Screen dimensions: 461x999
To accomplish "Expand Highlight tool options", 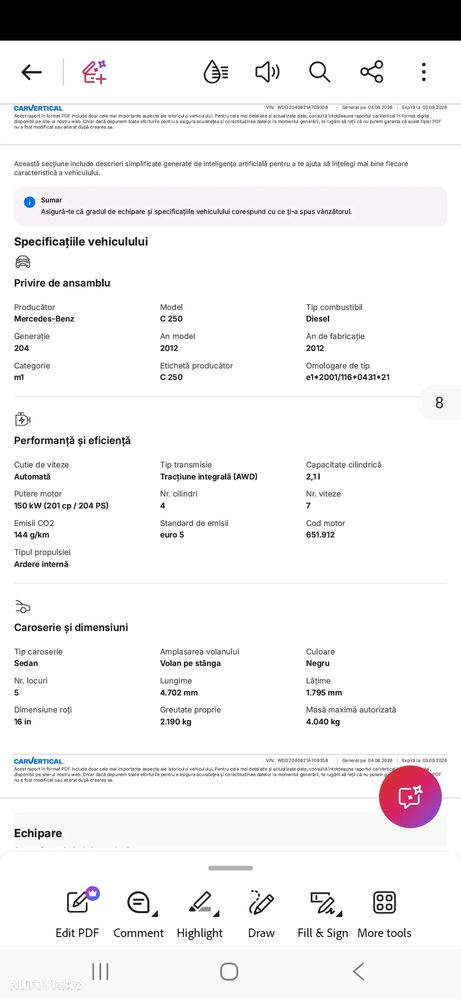I will tap(200, 914).
